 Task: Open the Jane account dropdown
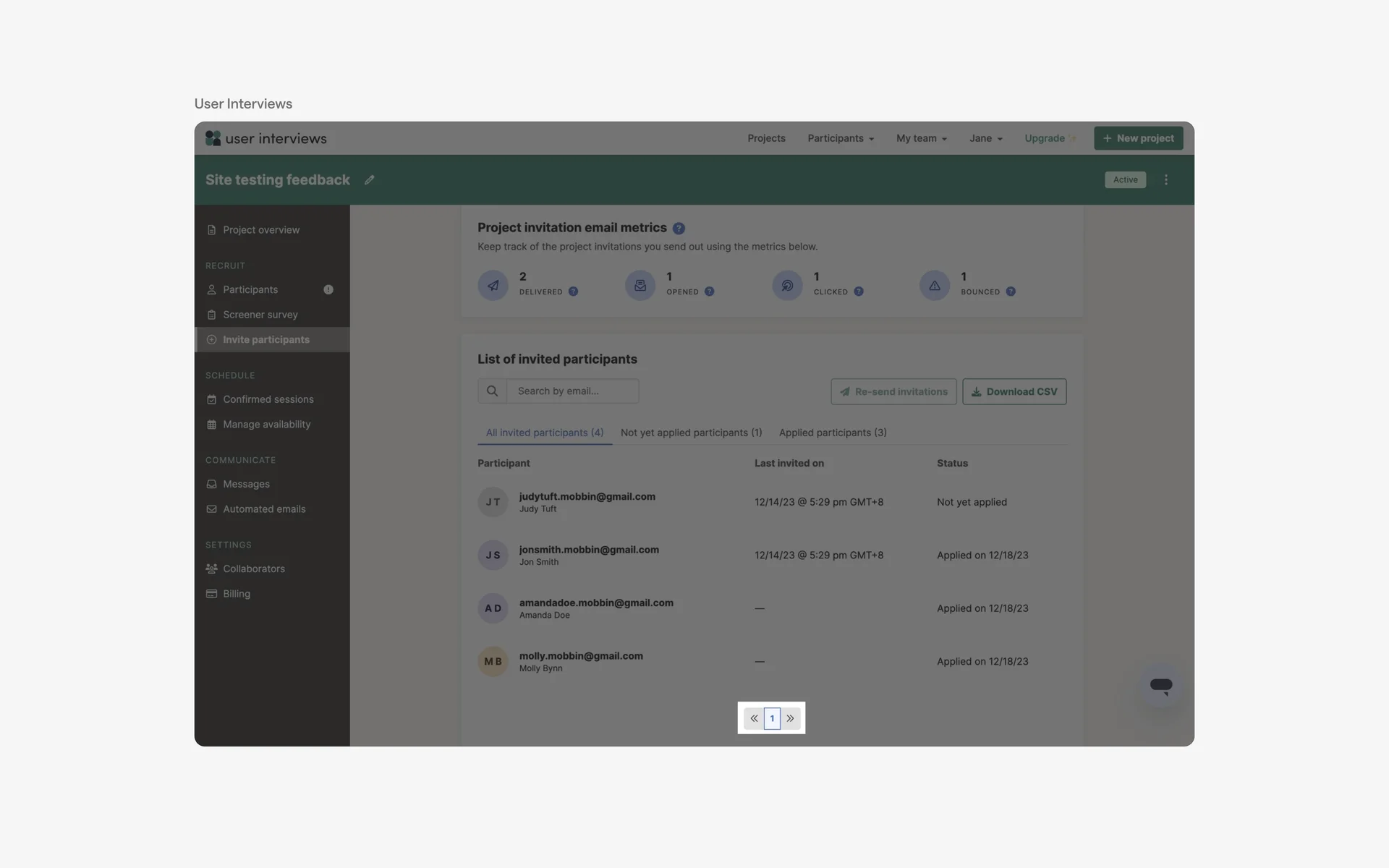click(x=986, y=138)
